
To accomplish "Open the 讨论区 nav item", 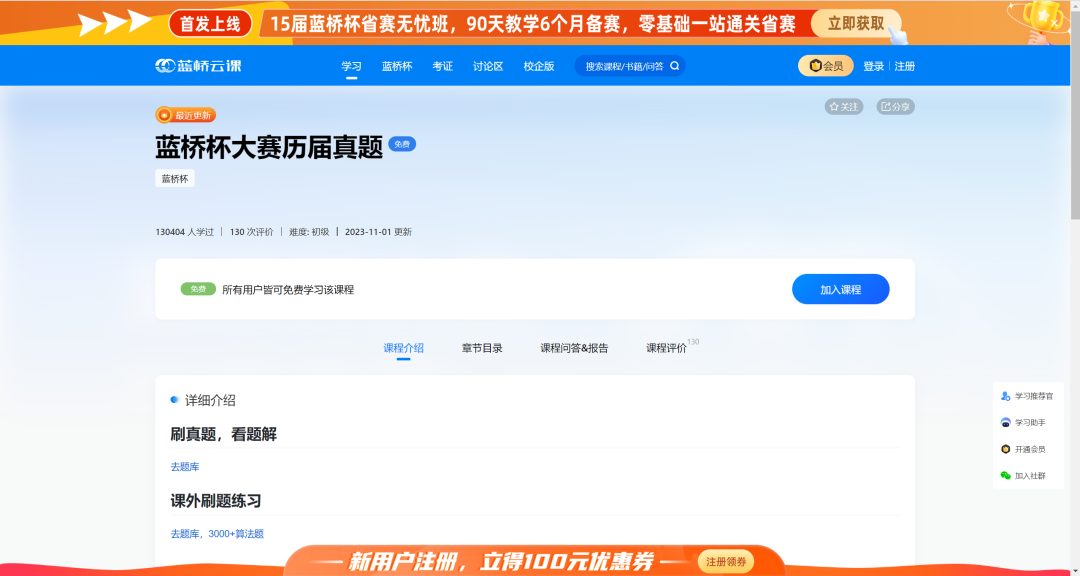I will pyautogui.click(x=488, y=66).
